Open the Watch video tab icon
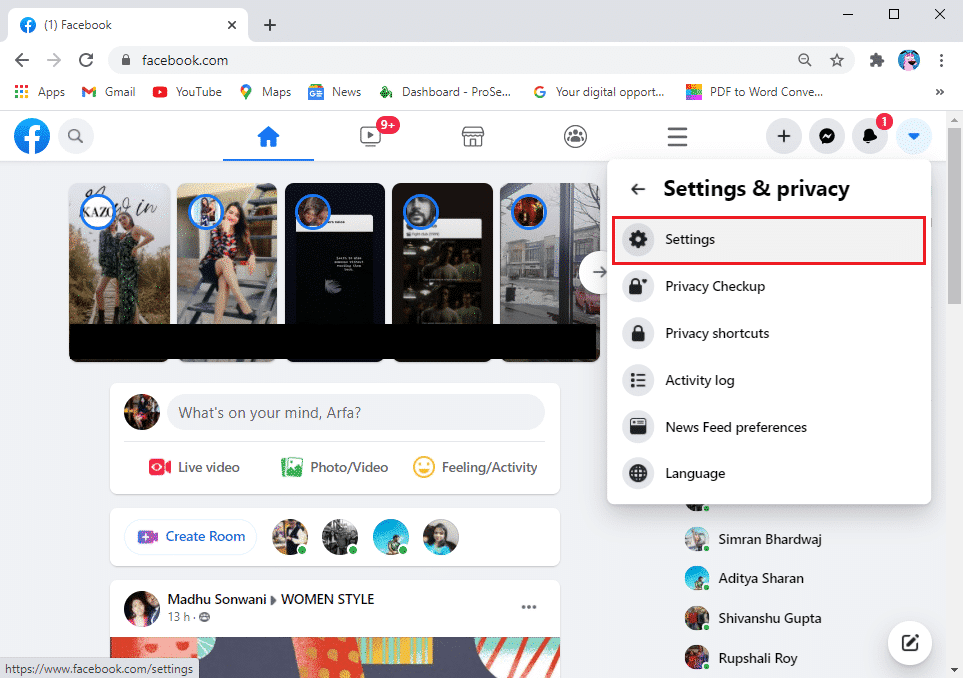Viewport: 963px width, 678px height. pos(371,137)
